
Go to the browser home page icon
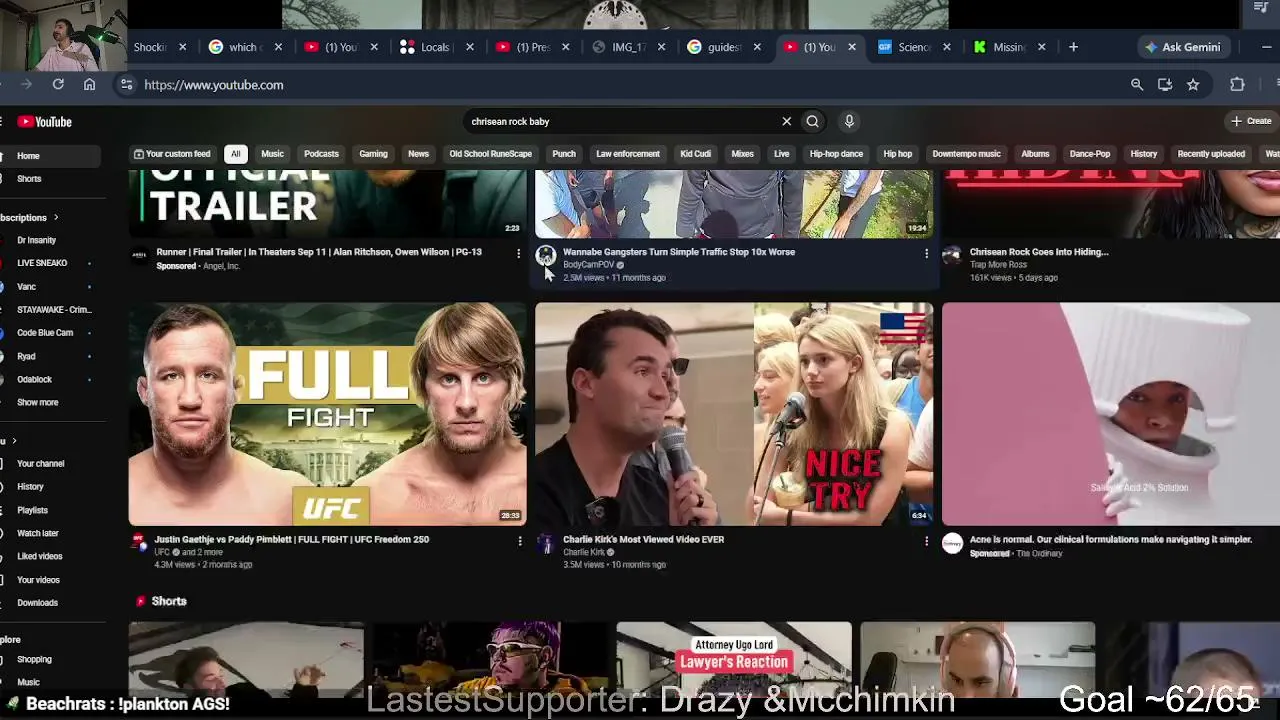tap(89, 85)
